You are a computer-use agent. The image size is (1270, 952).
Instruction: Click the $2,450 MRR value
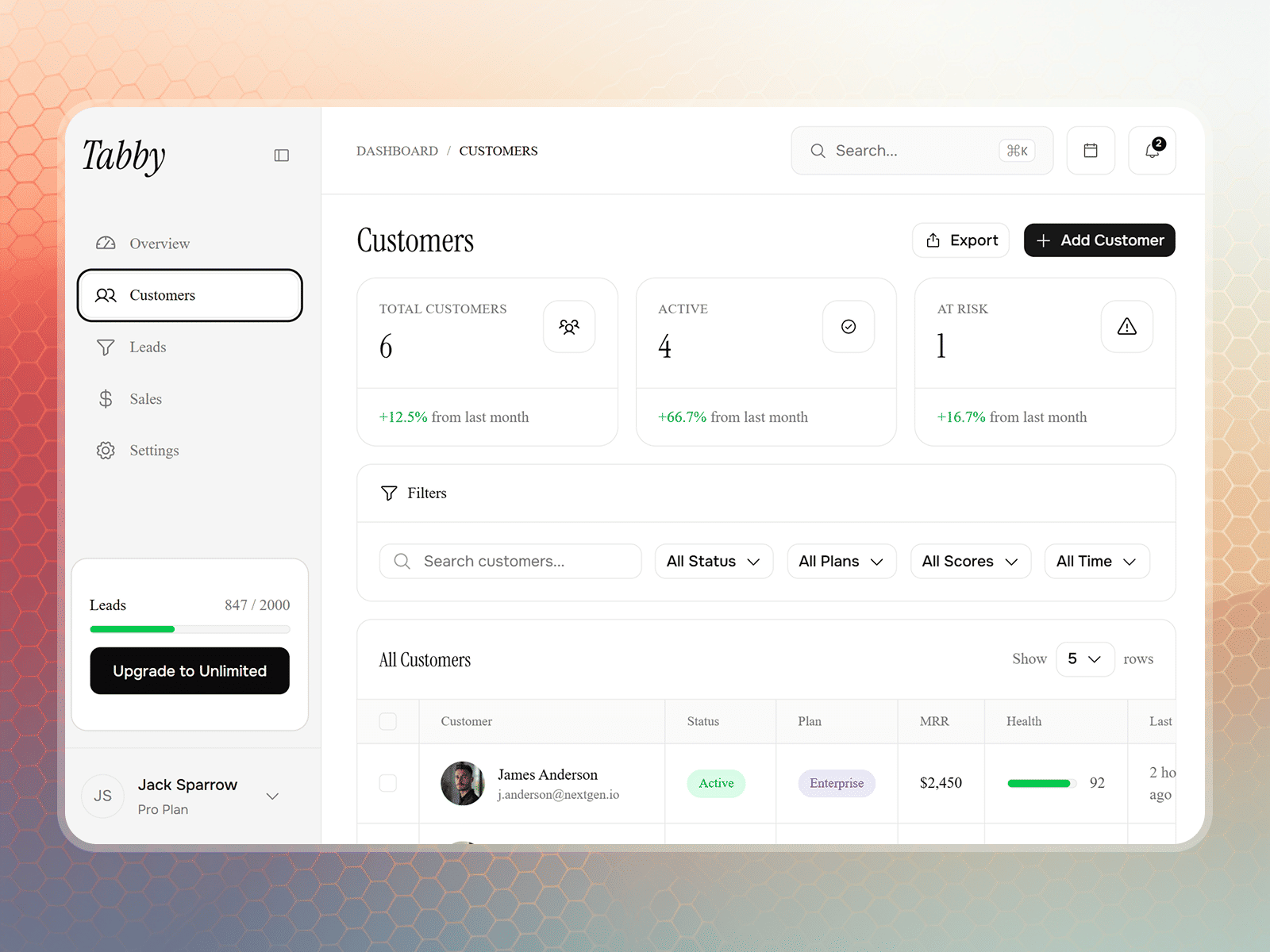(941, 783)
